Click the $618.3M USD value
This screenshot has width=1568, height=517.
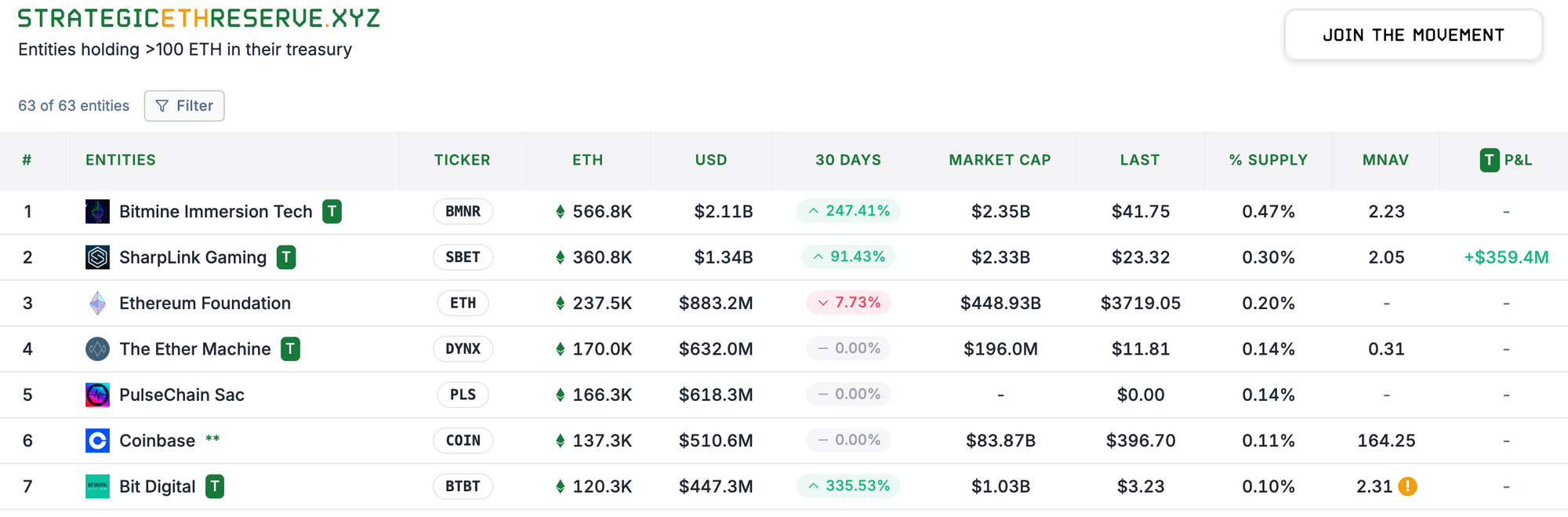pyautogui.click(x=716, y=395)
